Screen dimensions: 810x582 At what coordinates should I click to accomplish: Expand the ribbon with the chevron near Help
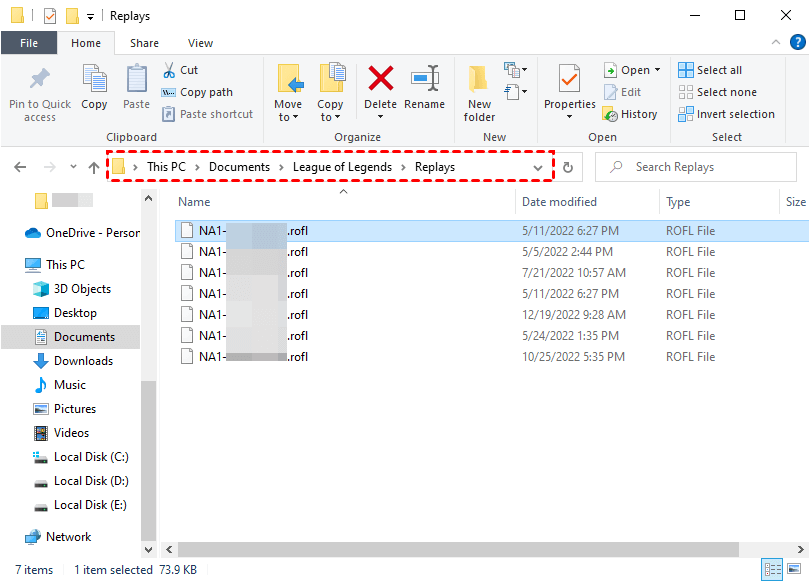[777, 42]
